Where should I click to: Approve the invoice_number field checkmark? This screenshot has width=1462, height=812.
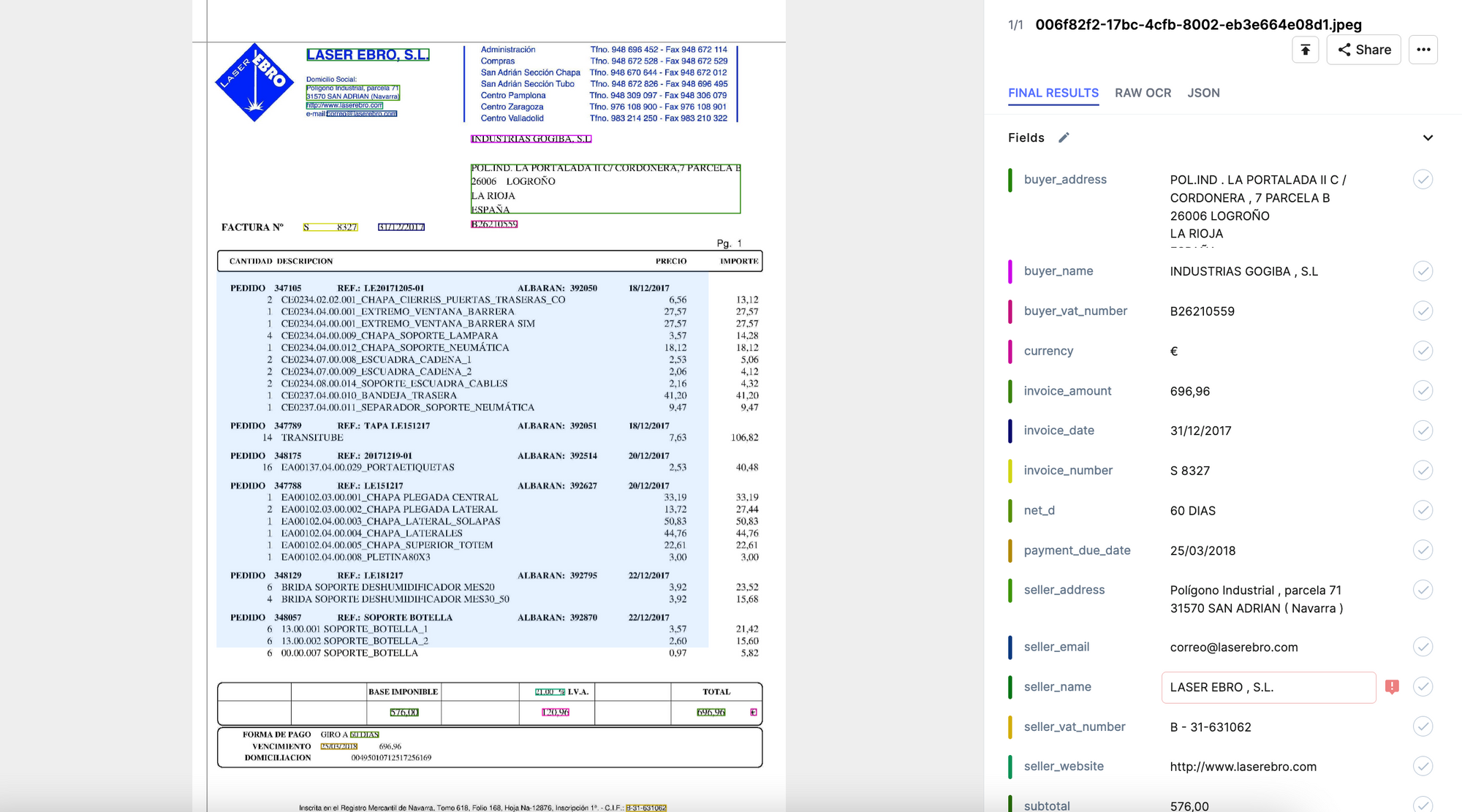coord(1422,470)
